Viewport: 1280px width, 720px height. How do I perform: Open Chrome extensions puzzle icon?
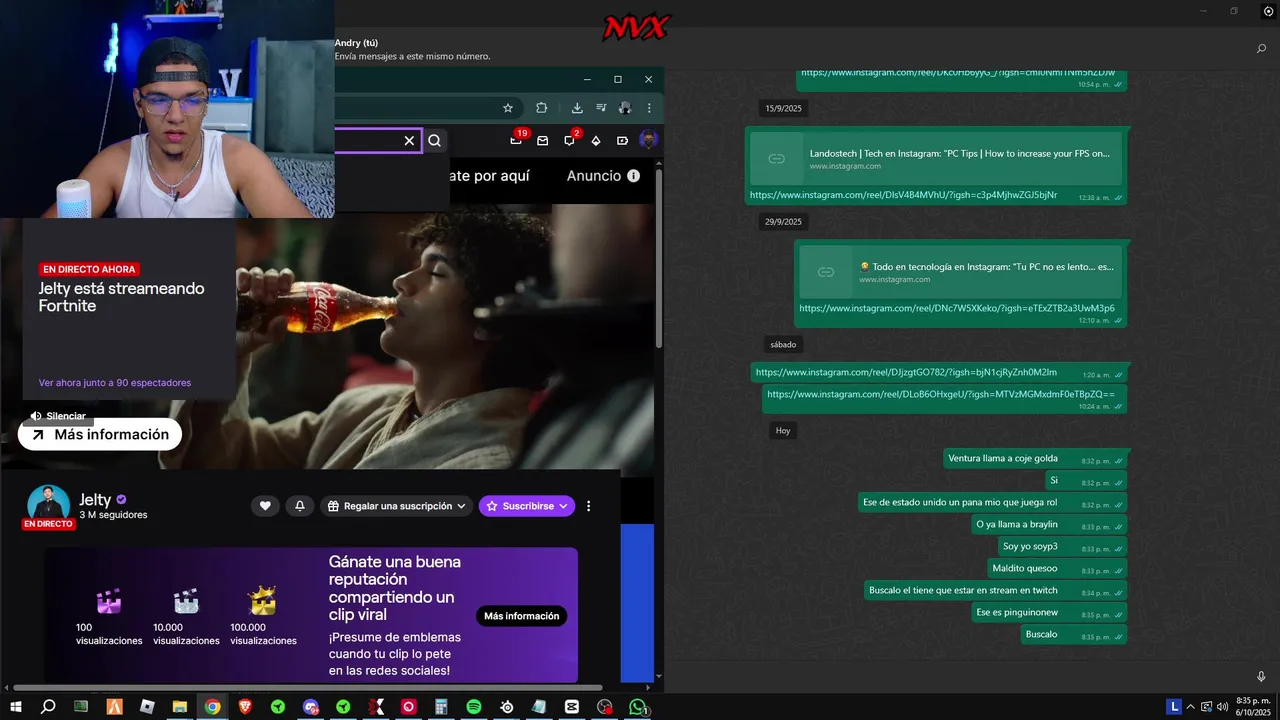[x=542, y=108]
